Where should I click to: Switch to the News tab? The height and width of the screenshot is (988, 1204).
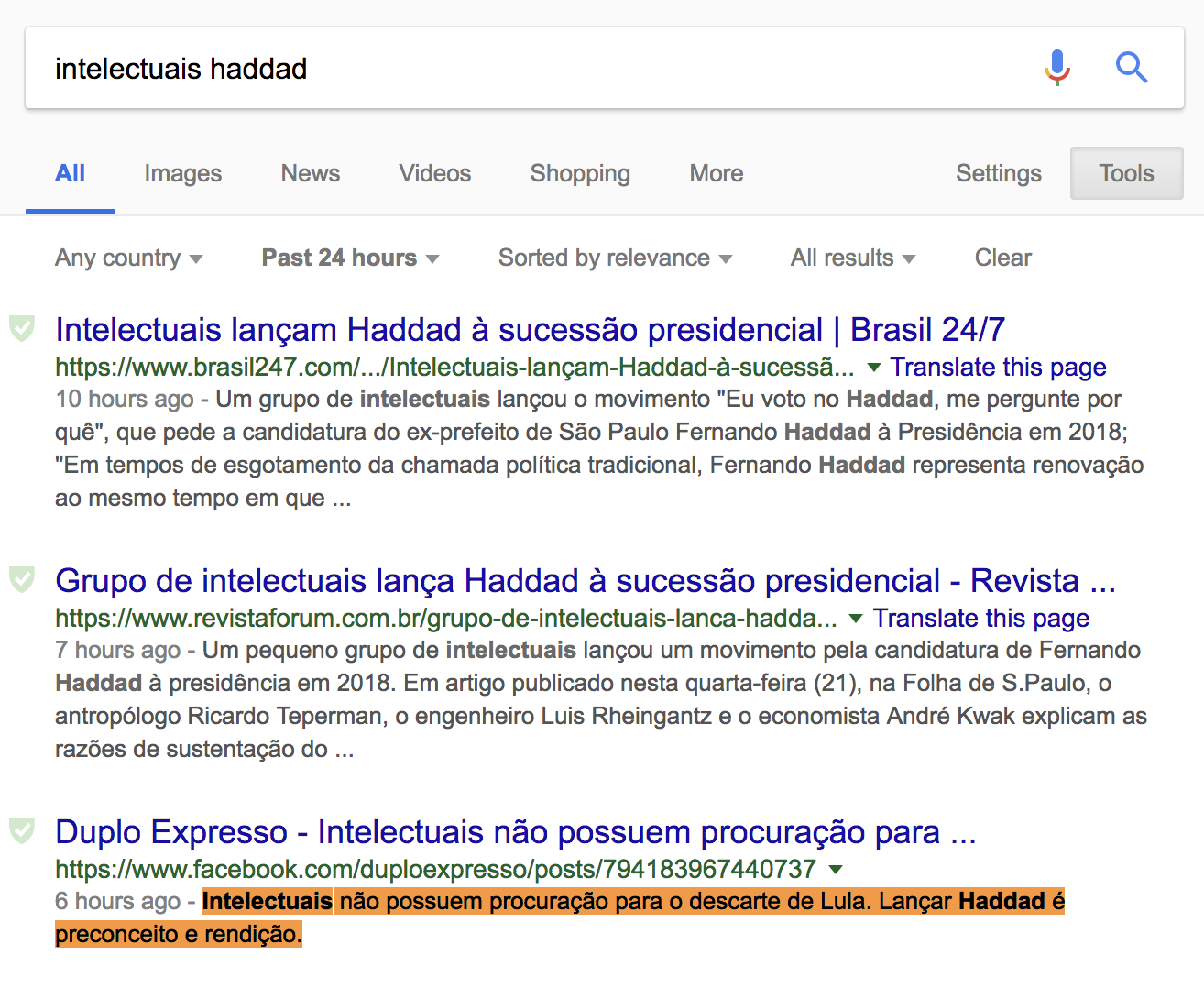[311, 173]
